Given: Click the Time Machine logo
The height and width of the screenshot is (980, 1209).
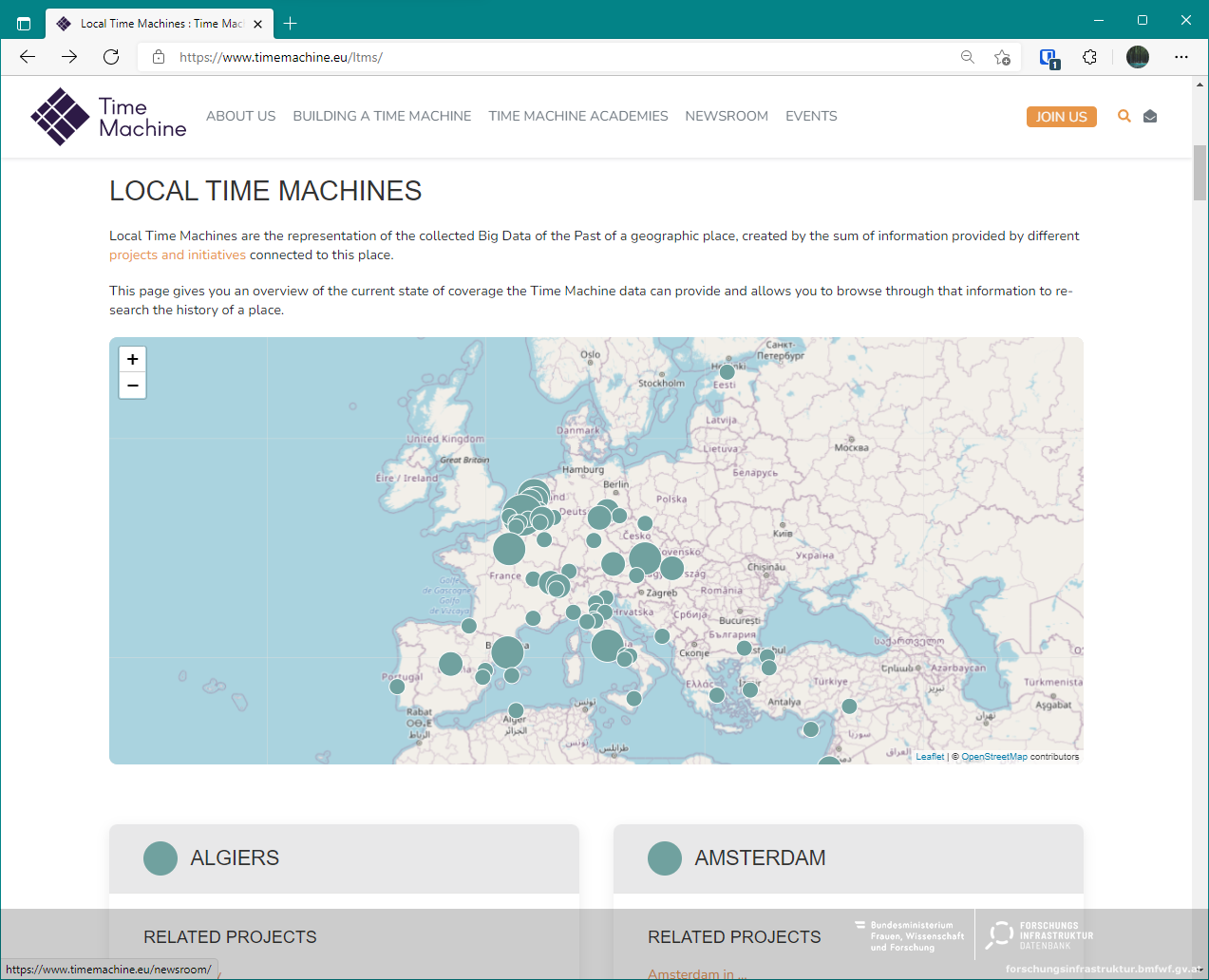Looking at the screenshot, I should coord(108,117).
